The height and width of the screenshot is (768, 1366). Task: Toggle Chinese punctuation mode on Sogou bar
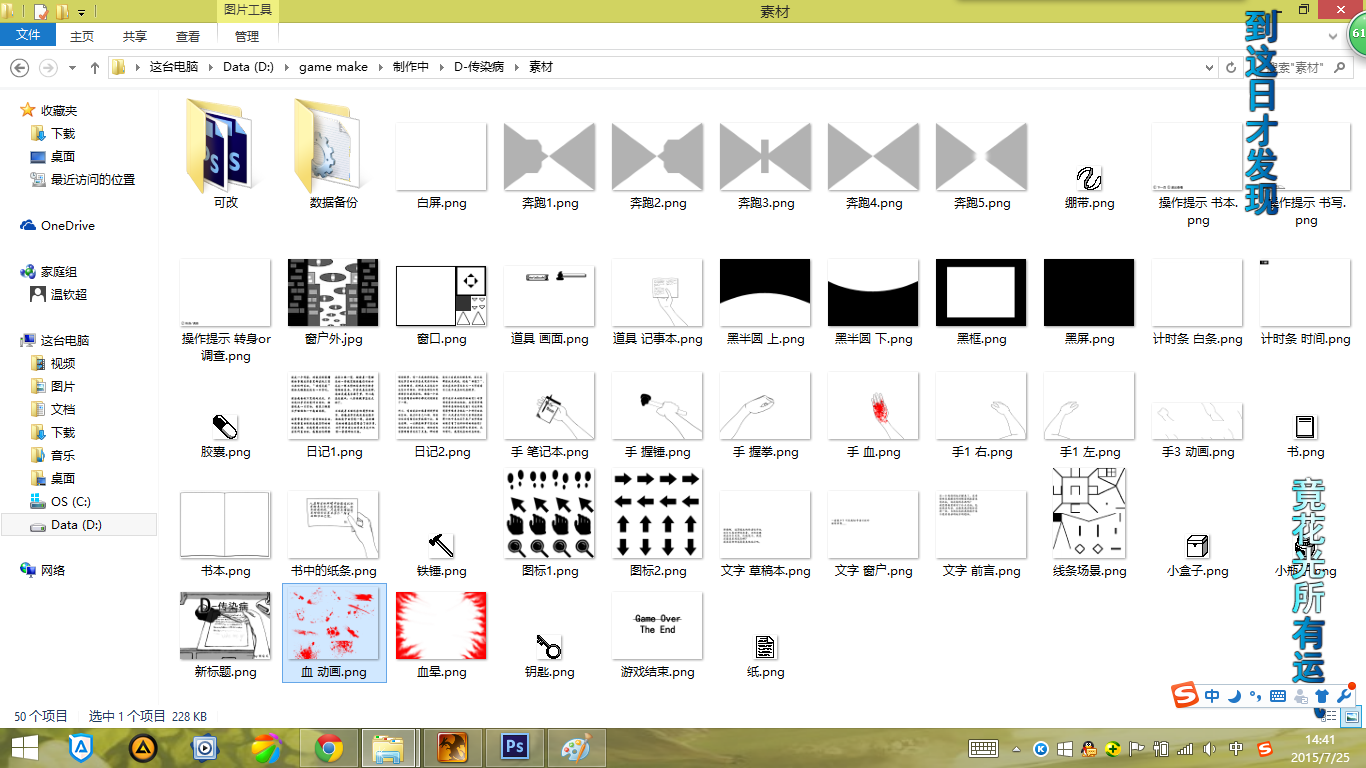click(x=1256, y=696)
